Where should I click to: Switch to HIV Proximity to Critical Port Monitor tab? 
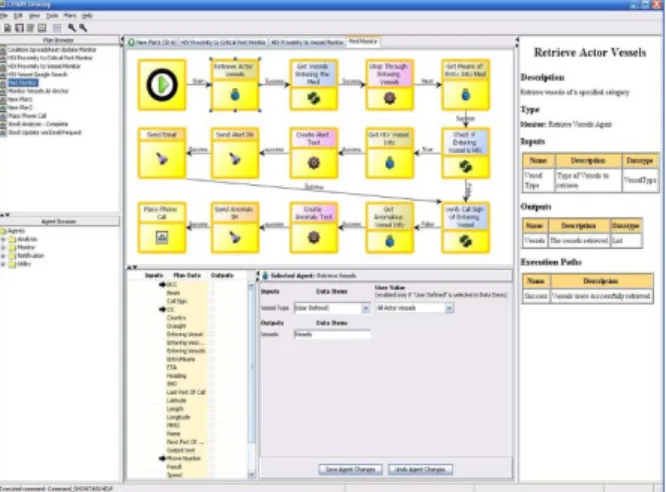[223, 42]
